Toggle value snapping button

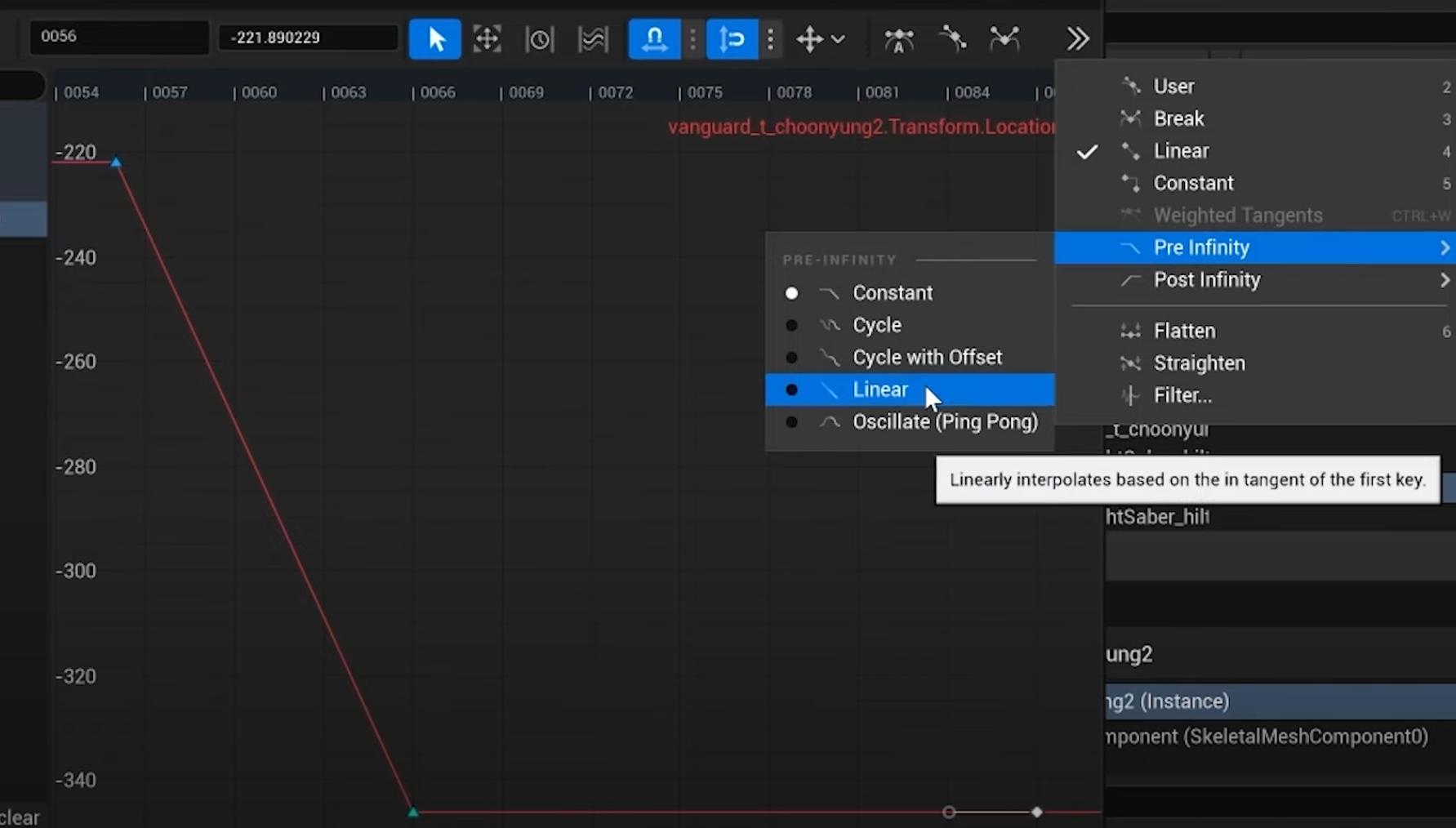coord(732,38)
